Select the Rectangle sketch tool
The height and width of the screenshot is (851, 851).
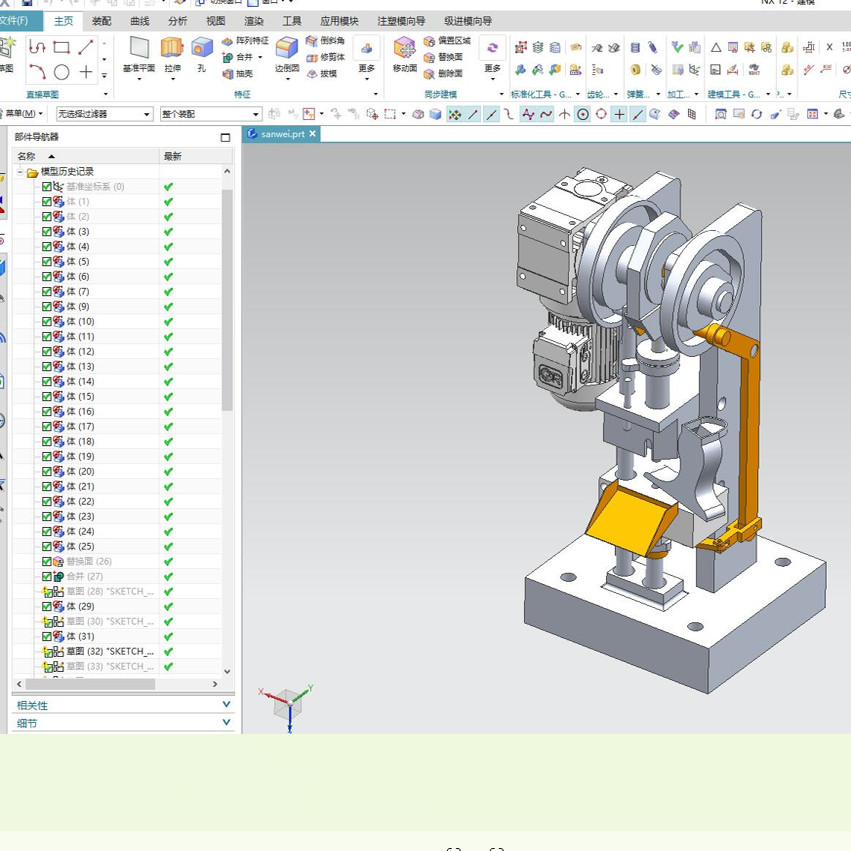[61, 47]
